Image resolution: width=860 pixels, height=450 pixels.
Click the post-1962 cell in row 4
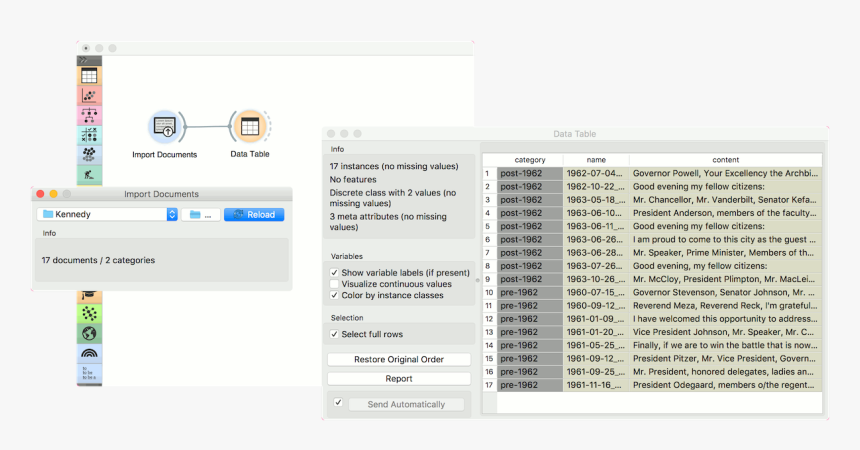[x=530, y=213]
